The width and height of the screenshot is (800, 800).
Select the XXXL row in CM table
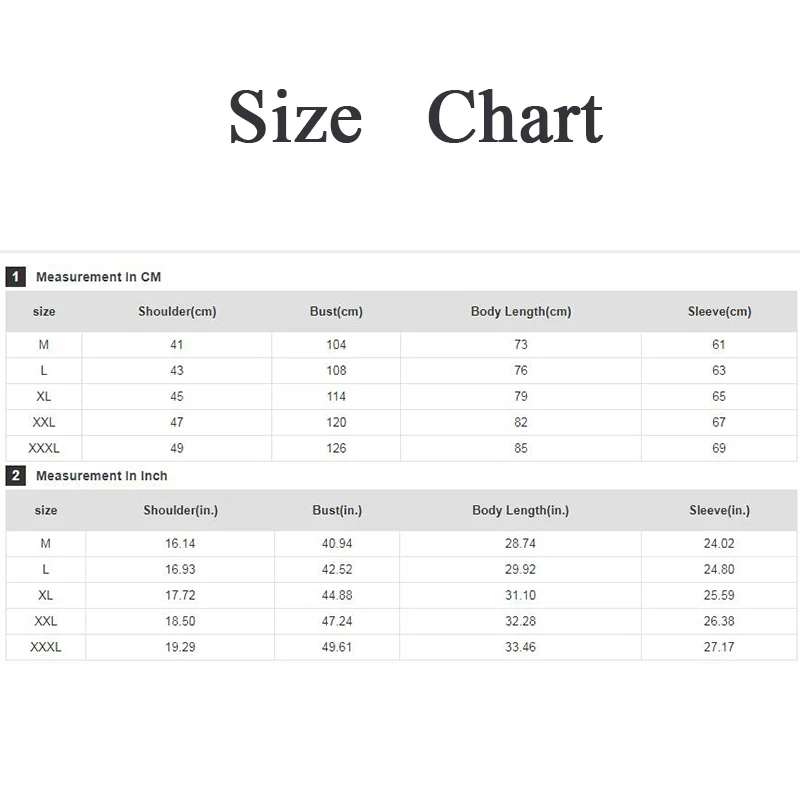pyautogui.click(x=401, y=448)
